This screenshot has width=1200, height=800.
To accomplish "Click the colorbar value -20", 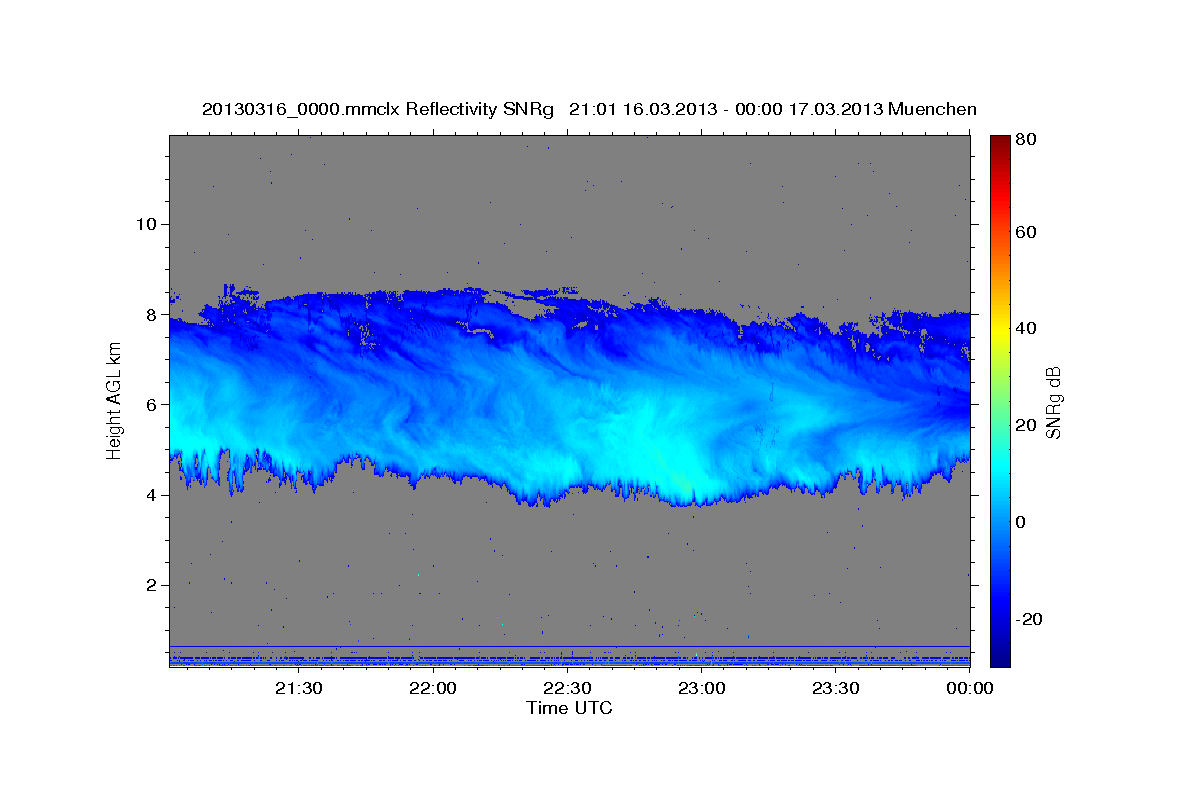I will [1028, 619].
